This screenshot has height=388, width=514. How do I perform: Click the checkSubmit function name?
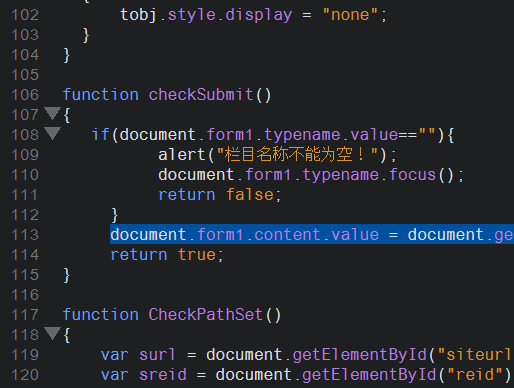click(201, 95)
